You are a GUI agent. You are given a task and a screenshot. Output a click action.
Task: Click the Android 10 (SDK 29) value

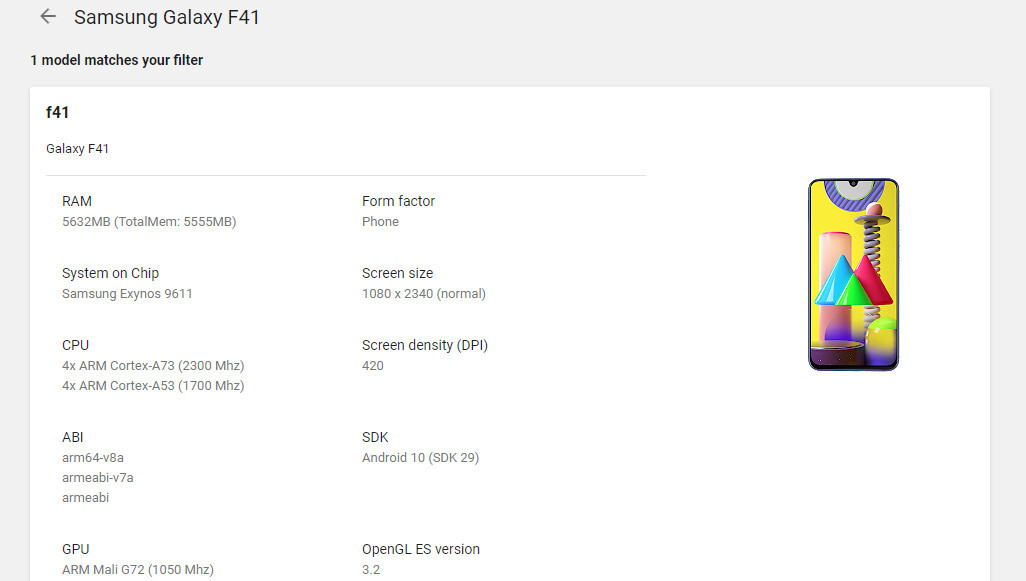pyautogui.click(x=421, y=458)
